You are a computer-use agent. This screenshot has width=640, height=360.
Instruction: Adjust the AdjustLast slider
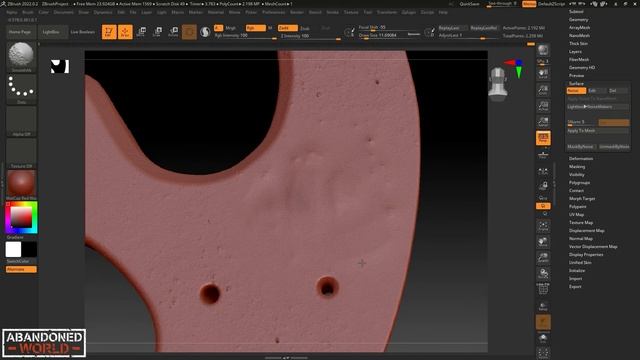point(468,36)
